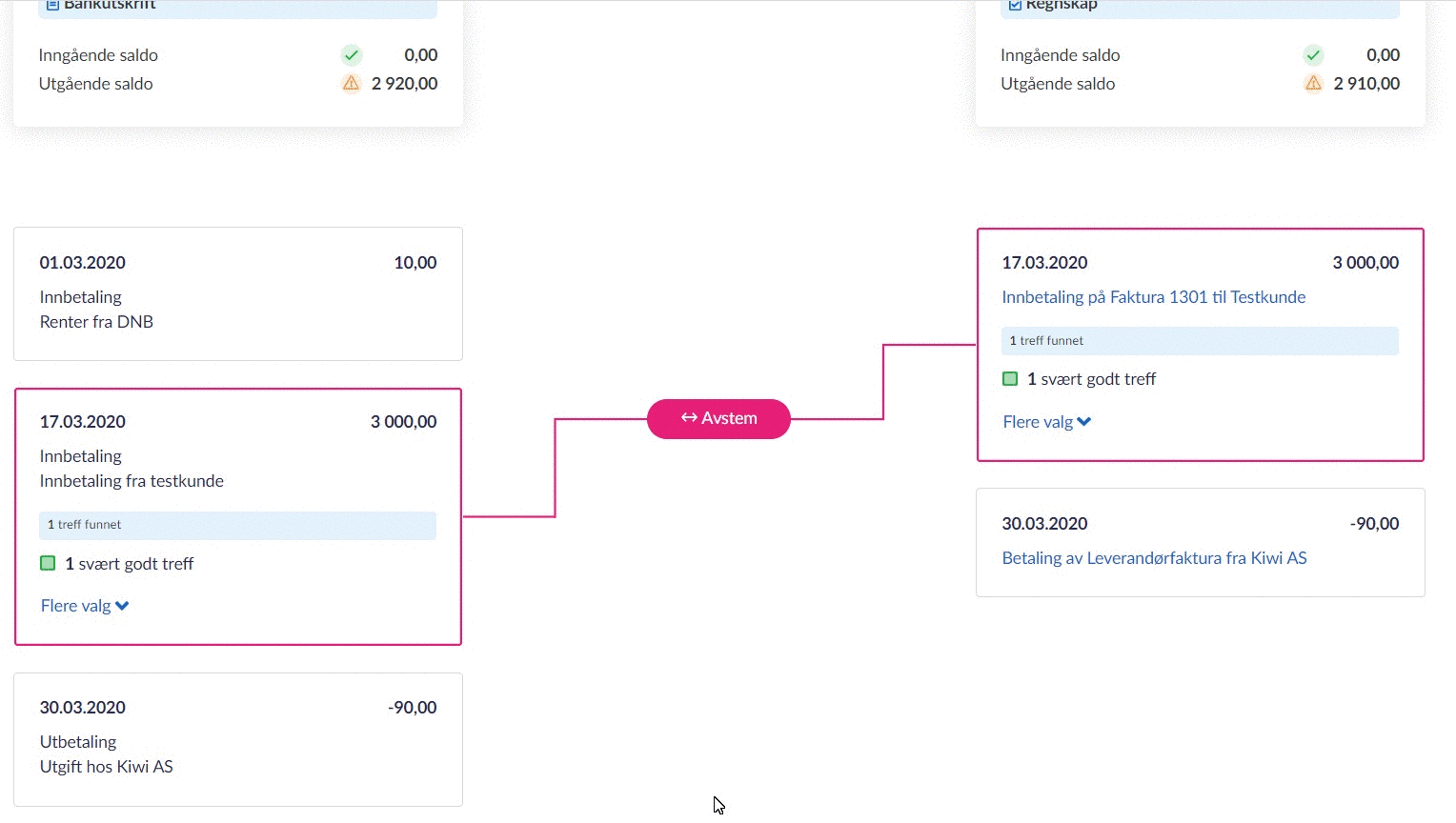The width and height of the screenshot is (1456, 823).
Task: Click the Avstem reconcile button
Action: (x=718, y=419)
